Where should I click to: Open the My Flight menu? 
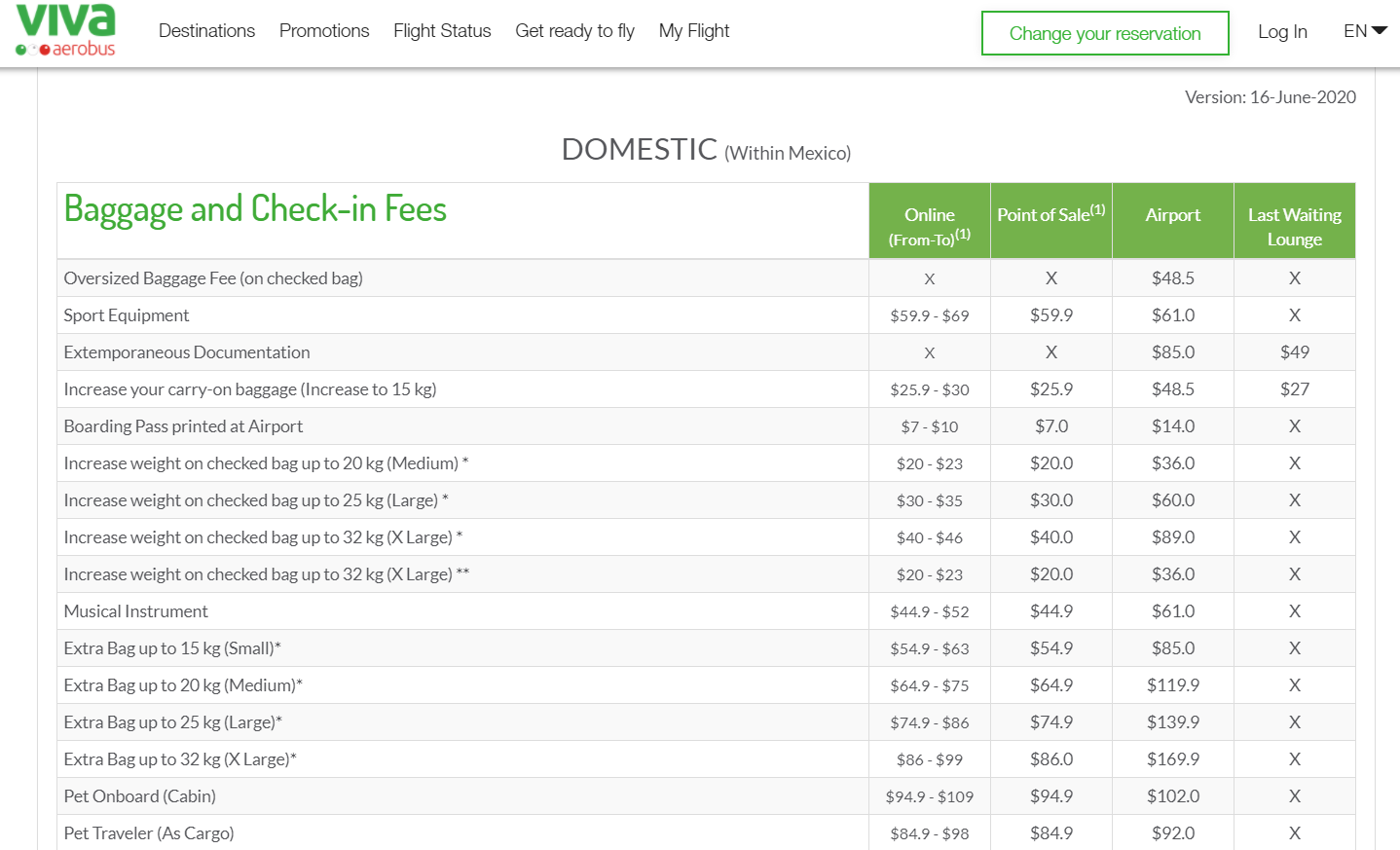[x=694, y=31]
